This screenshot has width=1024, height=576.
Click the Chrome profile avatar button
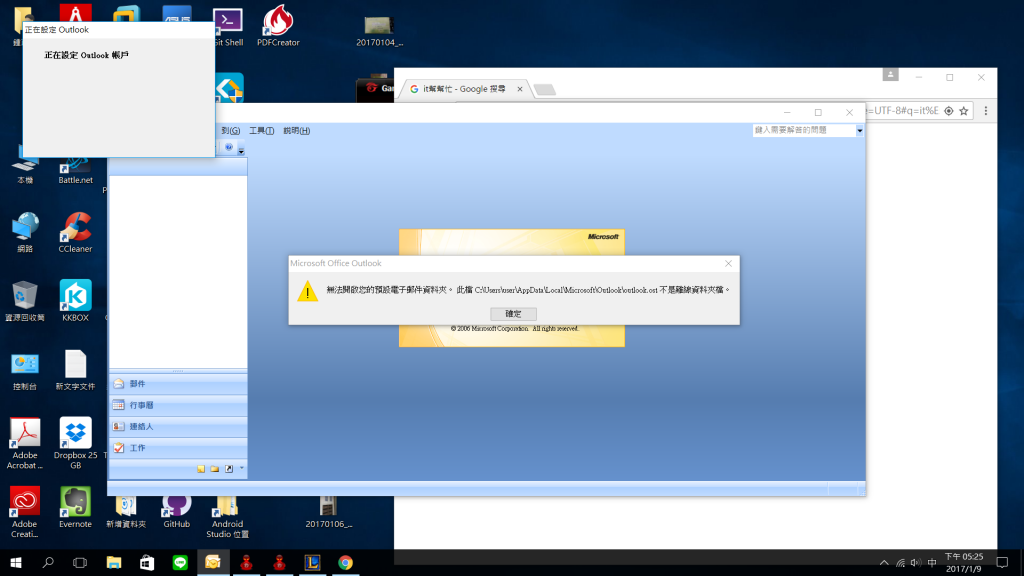click(x=890, y=74)
